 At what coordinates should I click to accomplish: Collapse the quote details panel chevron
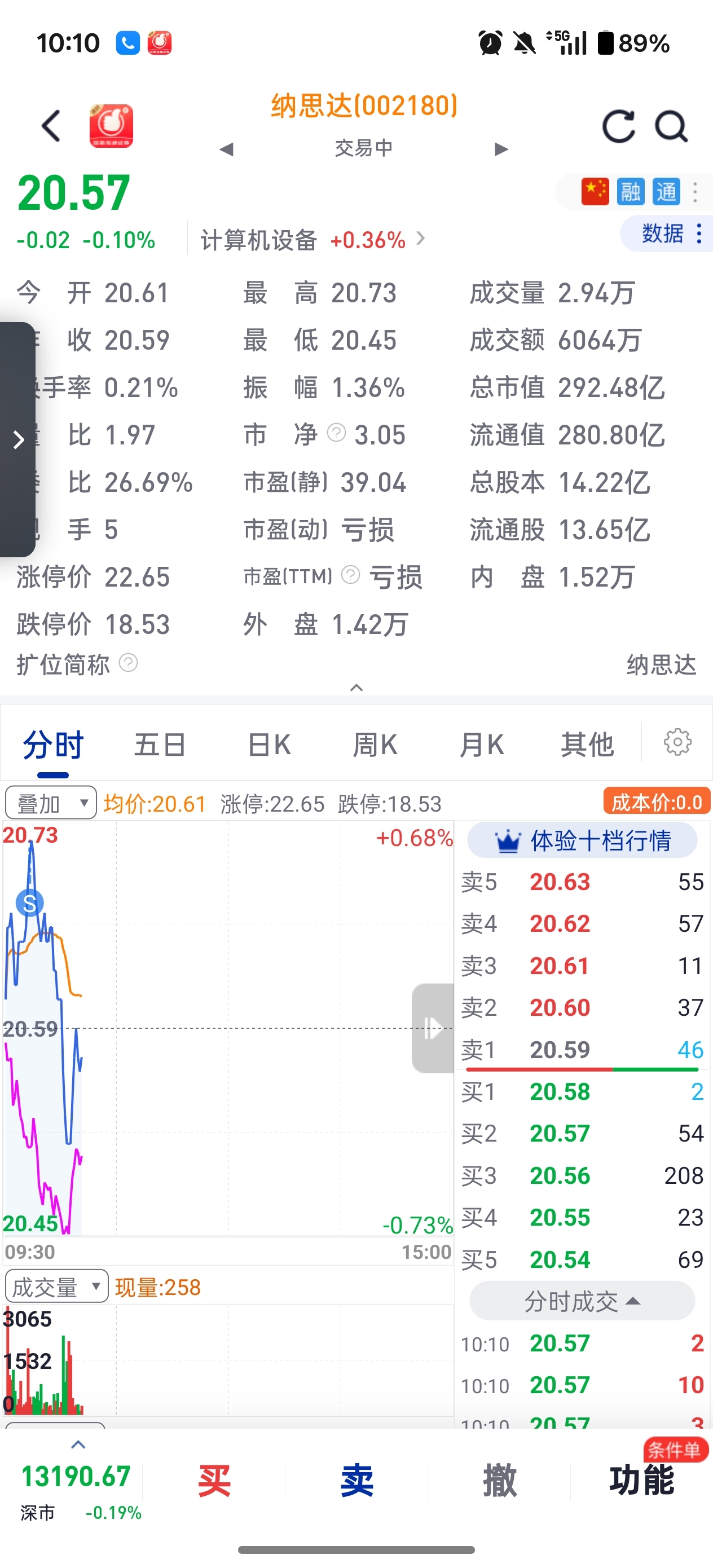pyautogui.click(x=356, y=687)
